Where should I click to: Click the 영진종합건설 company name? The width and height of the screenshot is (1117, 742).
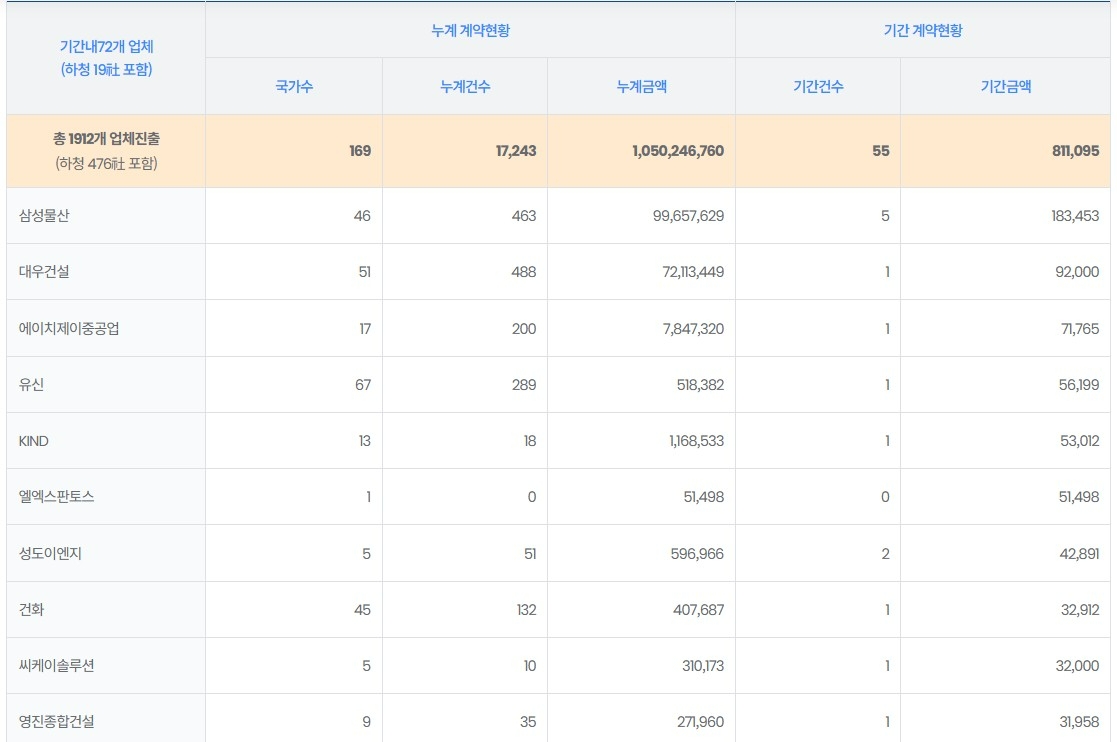pos(57,721)
